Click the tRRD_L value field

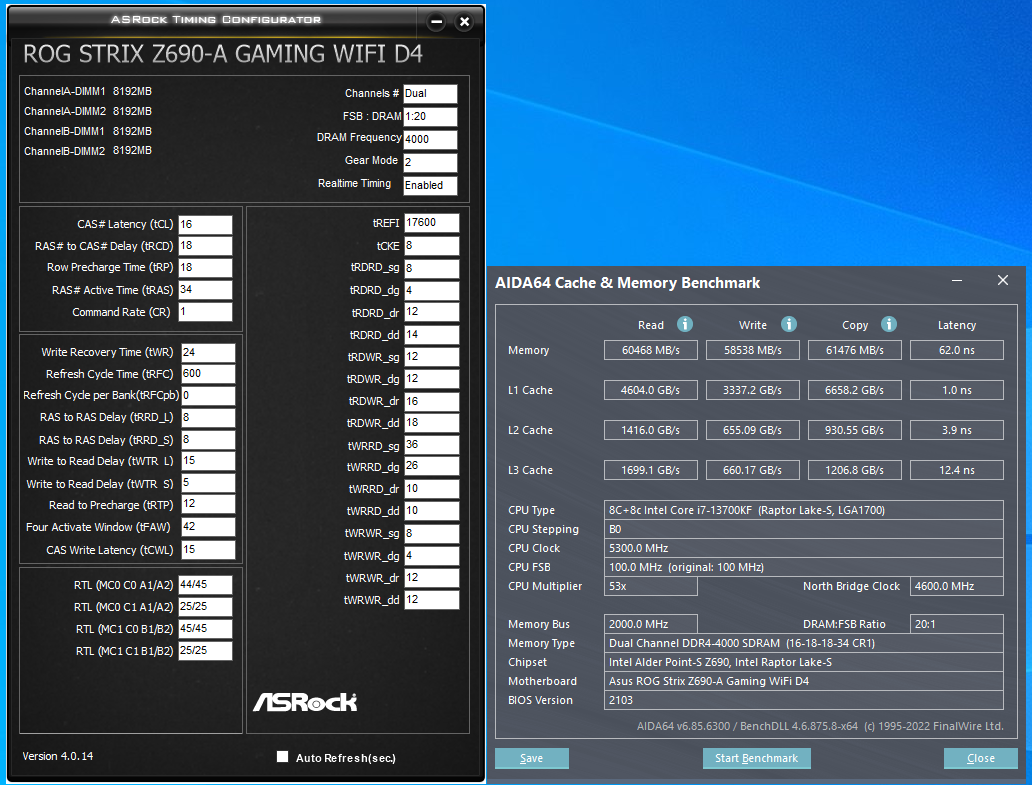[208, 418]
